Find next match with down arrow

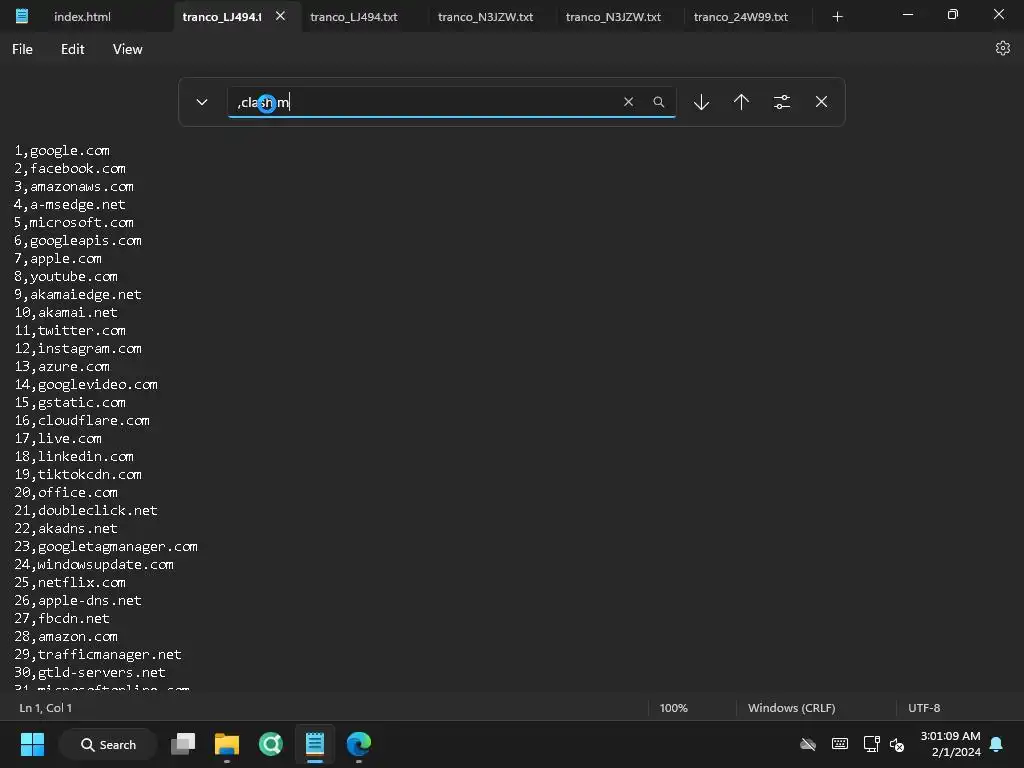click(x=701, y=102)
